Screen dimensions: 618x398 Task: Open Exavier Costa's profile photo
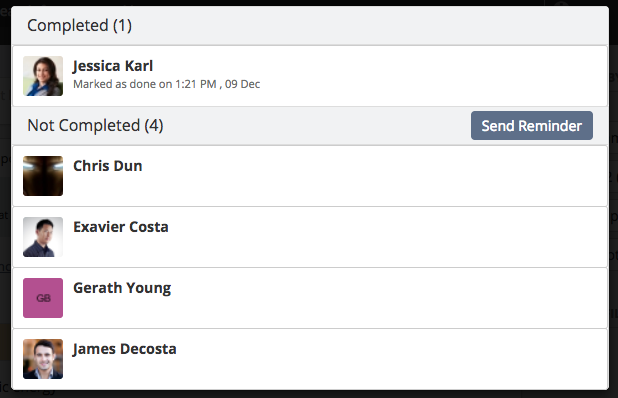click(43, 237)
